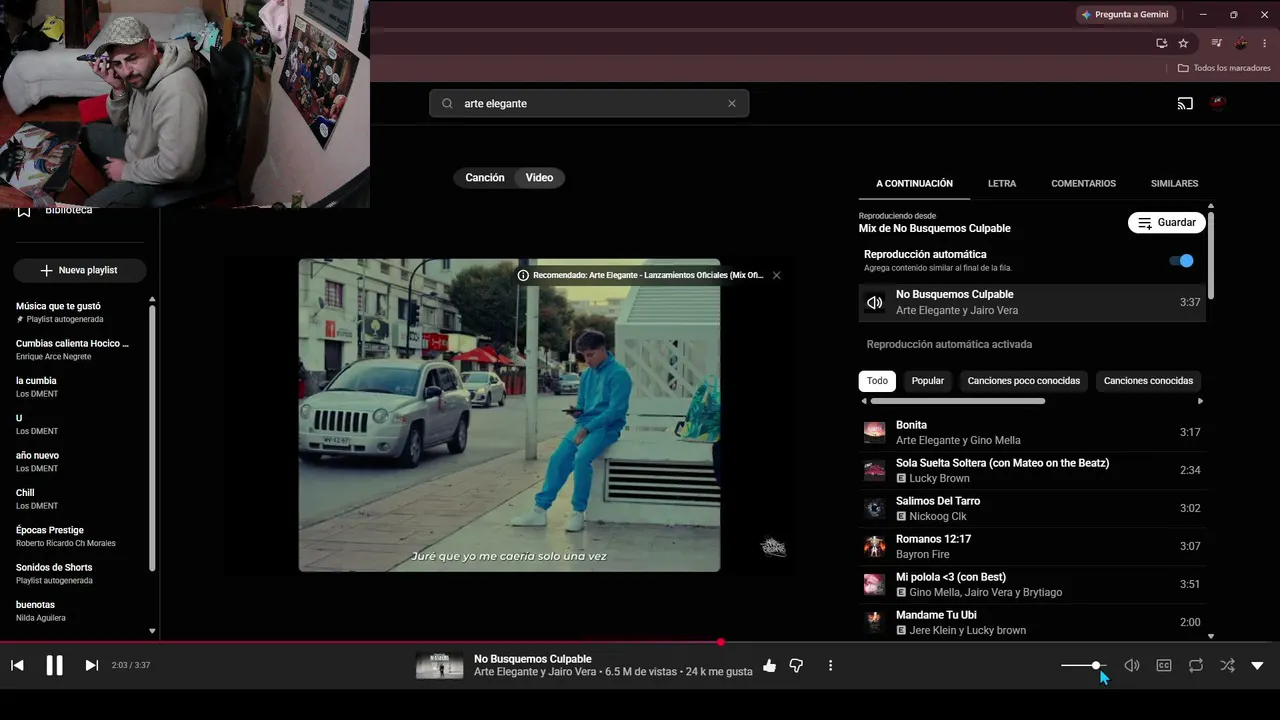The image size is (1280, 720).
Task: Play Sola Suelta Soltera from the queue
Action: [x=1032, y=470]
